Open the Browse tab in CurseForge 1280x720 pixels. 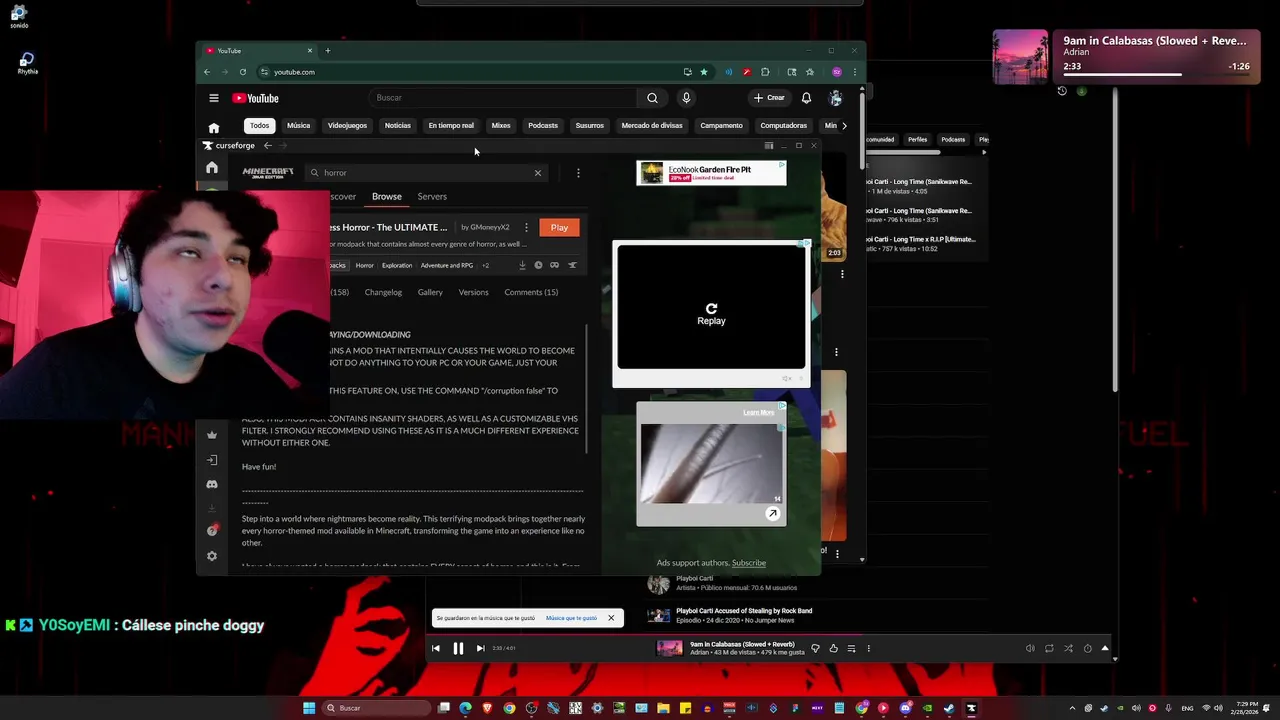coord(387,197)
